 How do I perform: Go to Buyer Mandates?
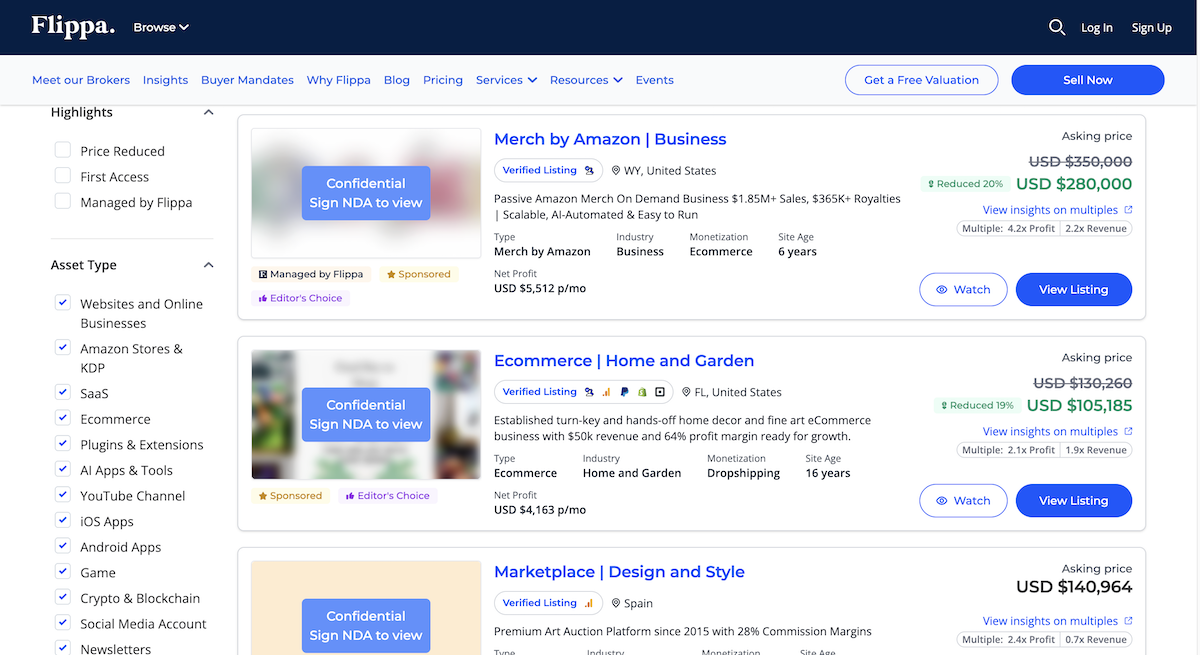click(x=247, y=80)
